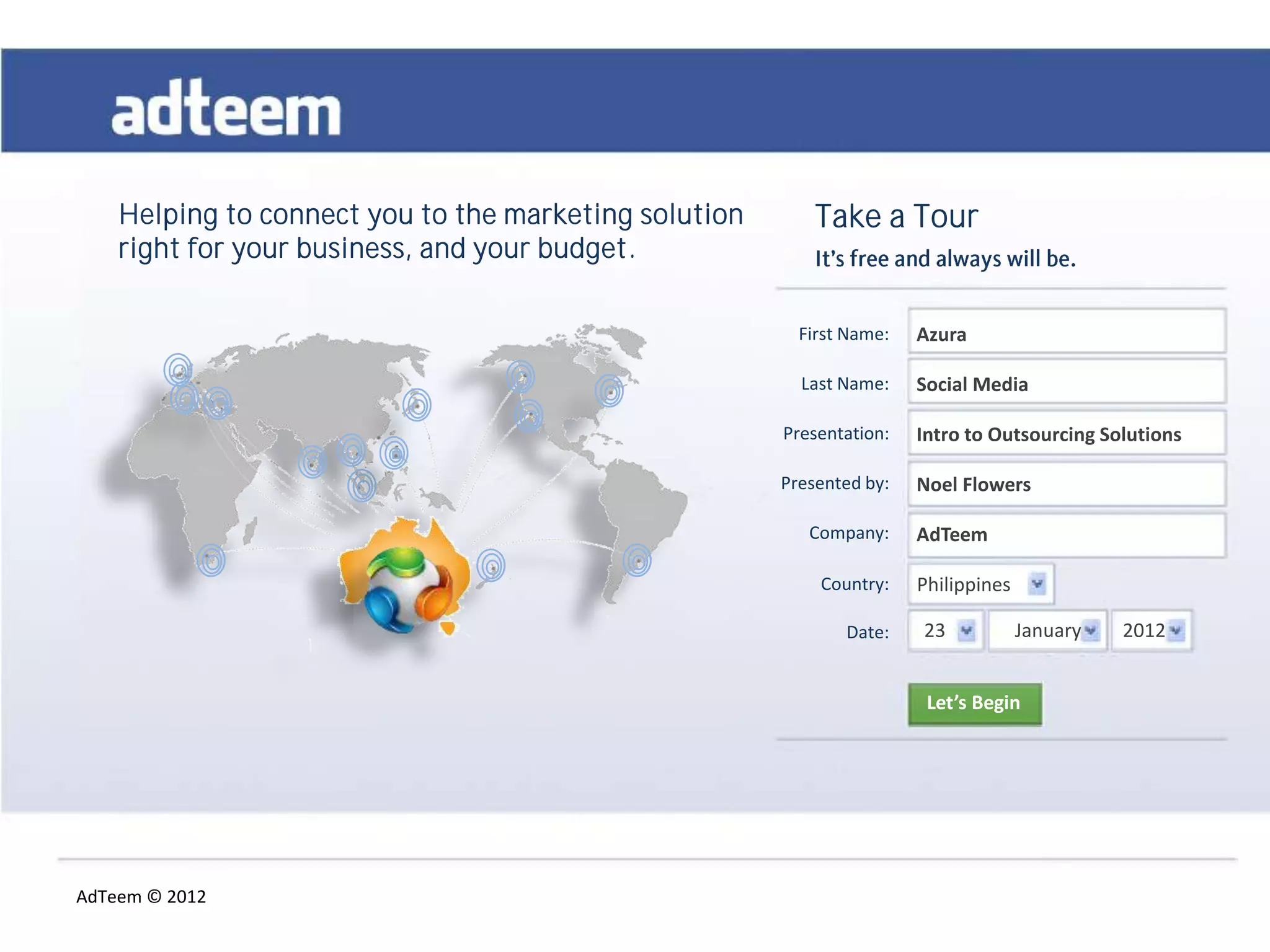The width and height of the screenshot is (1270, 952).
Task: Click the AdTeem © 2012 footer text
Action: coord(141,896)
